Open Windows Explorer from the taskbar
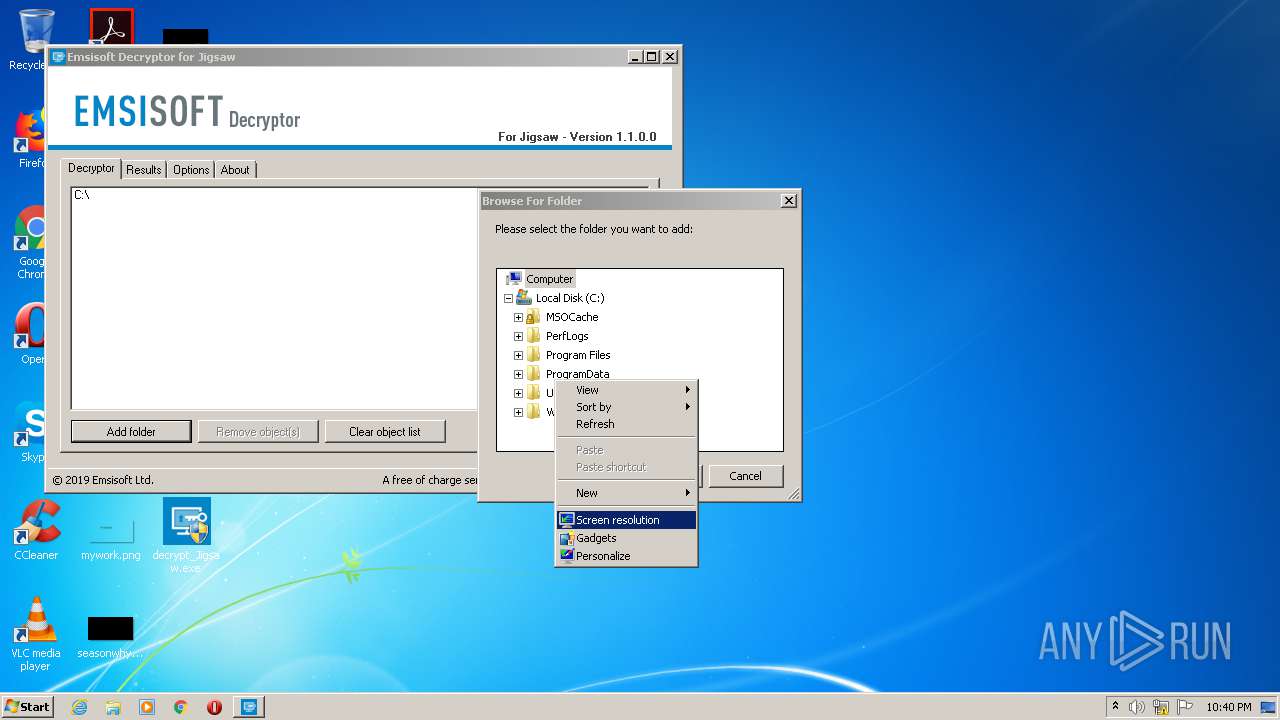This screenshot has width=1280, height=720. (x=113, y=707)
